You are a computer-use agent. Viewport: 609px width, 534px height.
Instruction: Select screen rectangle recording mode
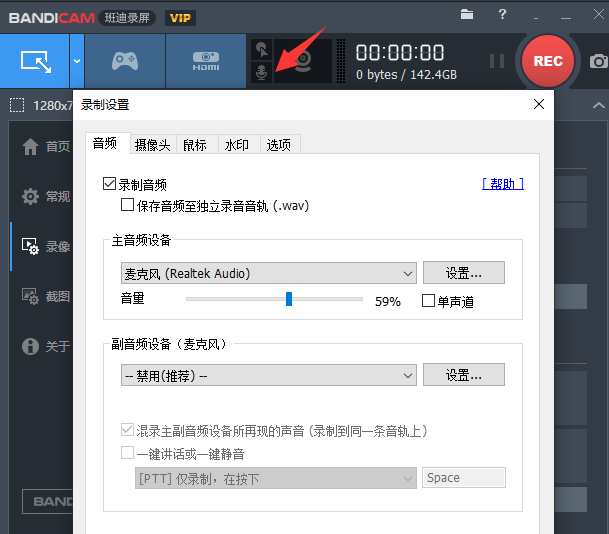[35, 61]
